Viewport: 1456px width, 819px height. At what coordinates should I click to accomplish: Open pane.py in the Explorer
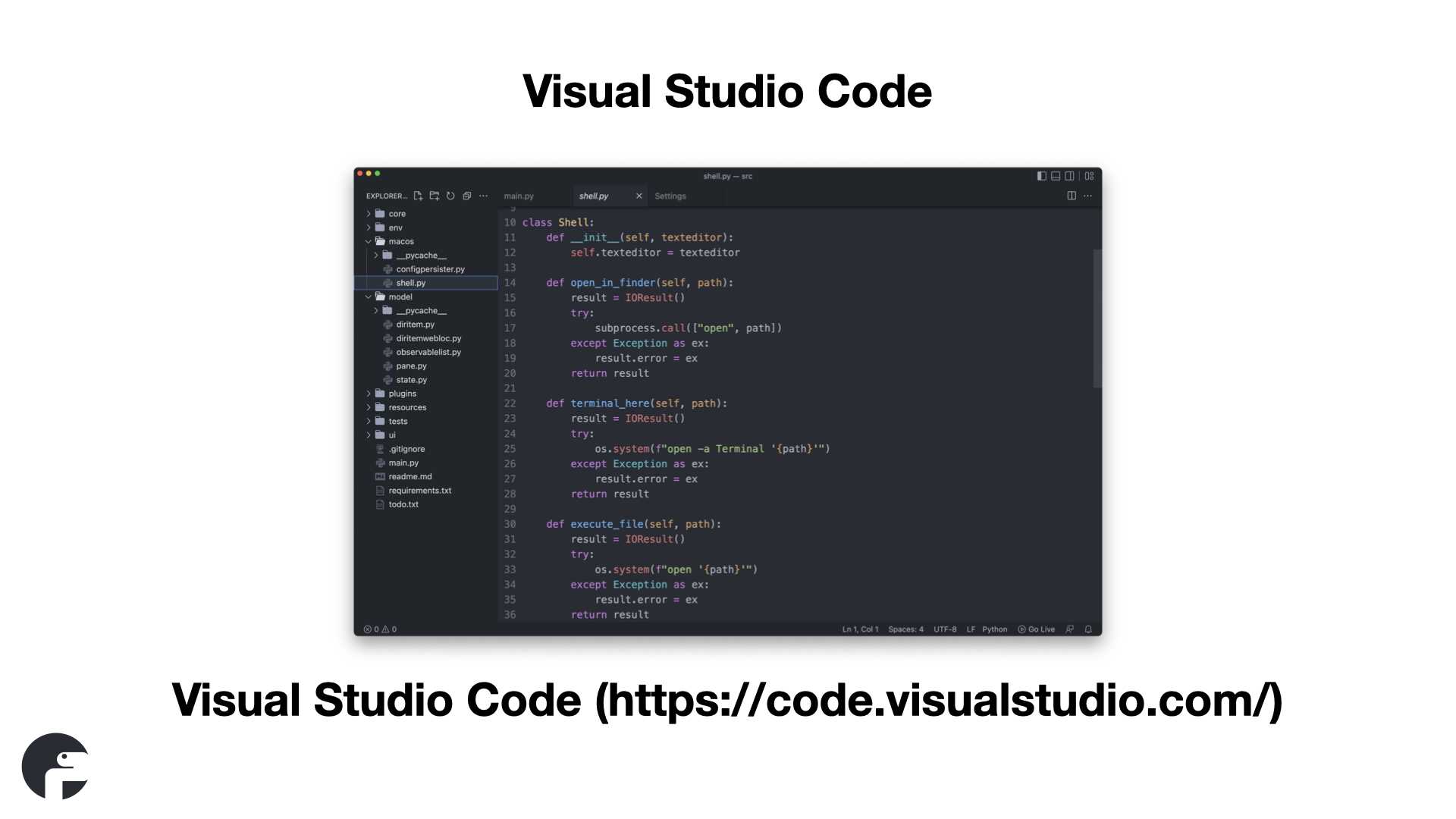coord(425,366)
